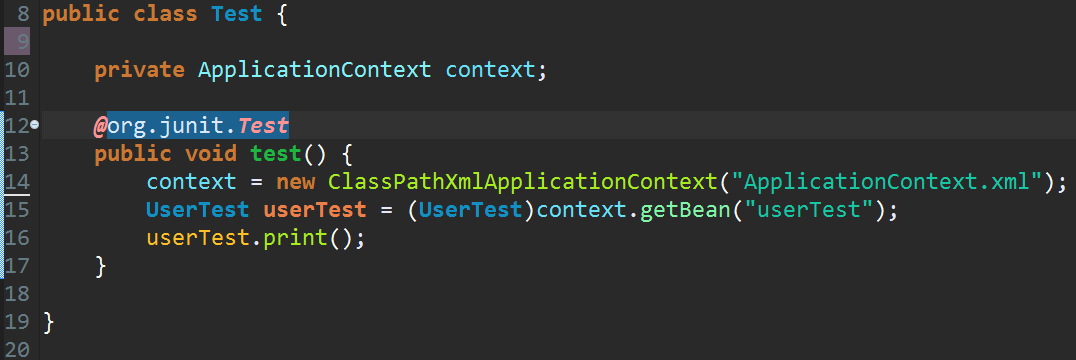Collapse the fold marker on line 12
The height and width of the screenshot is (360, 1076).
pyautogui.click(x=34, y=125)
